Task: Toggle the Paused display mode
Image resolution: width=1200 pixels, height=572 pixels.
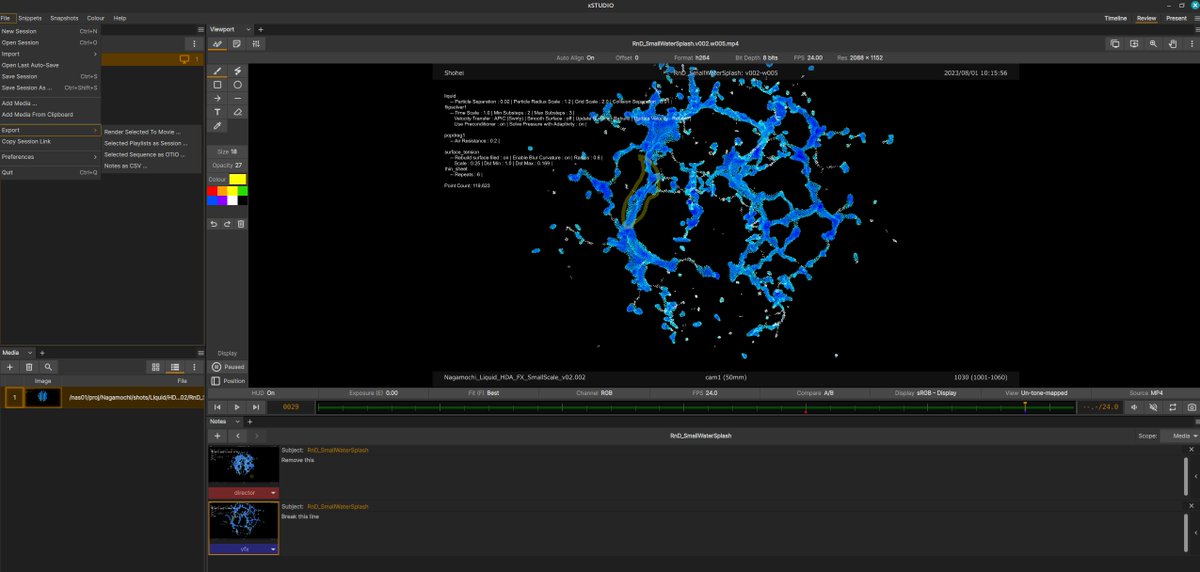Action: coord(227,367)
